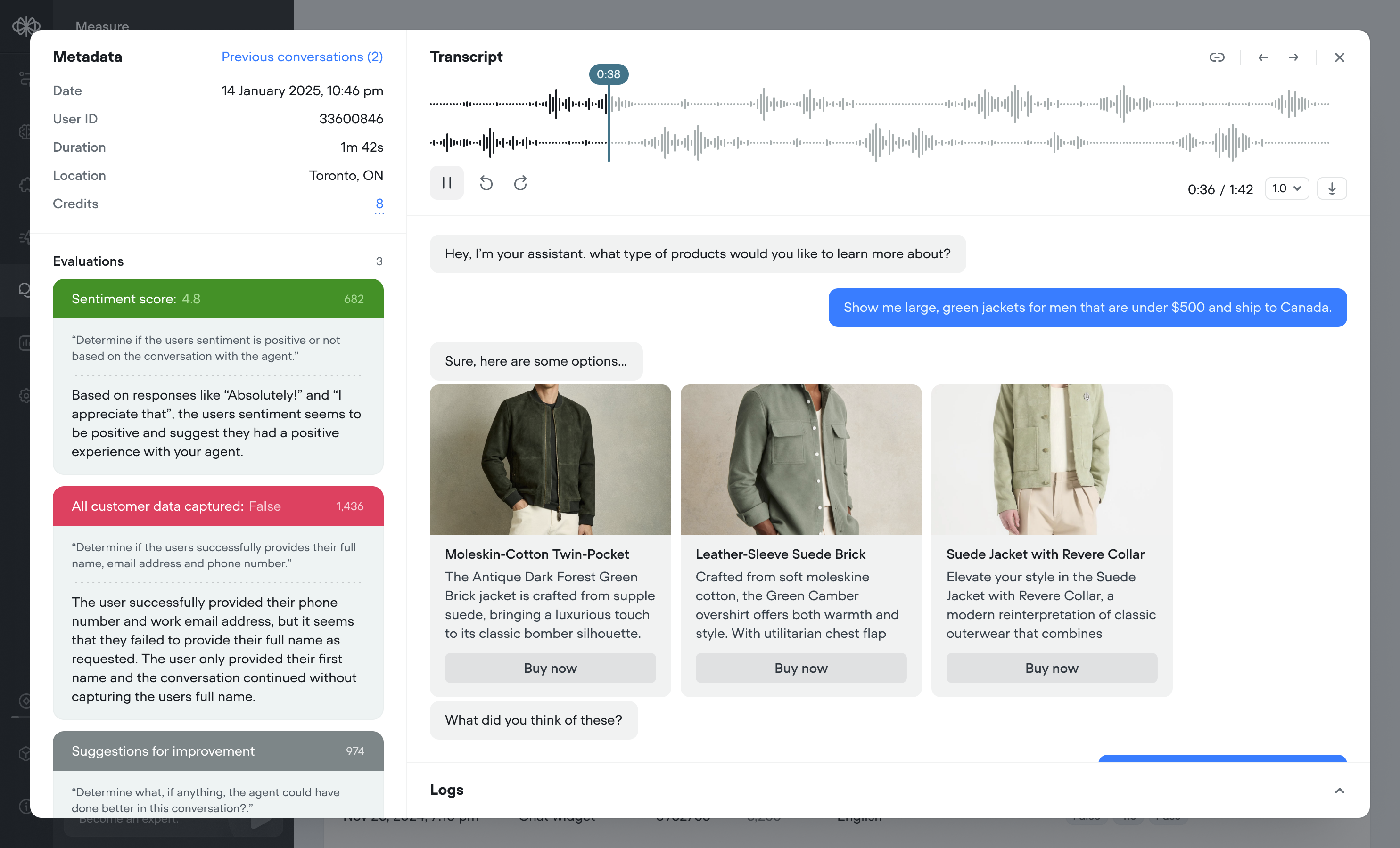1400x848 pixels.
Task: Go to the previous conversation arrow
Action: [1262, 57]
